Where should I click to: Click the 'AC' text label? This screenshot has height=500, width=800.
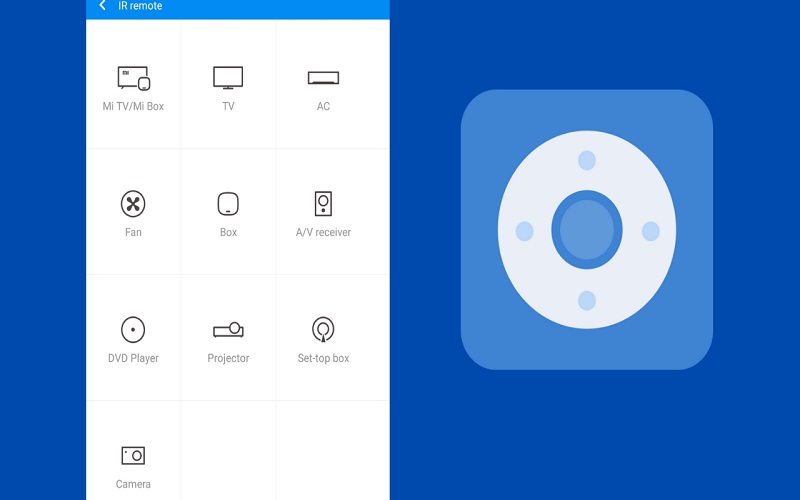point(323,106)
